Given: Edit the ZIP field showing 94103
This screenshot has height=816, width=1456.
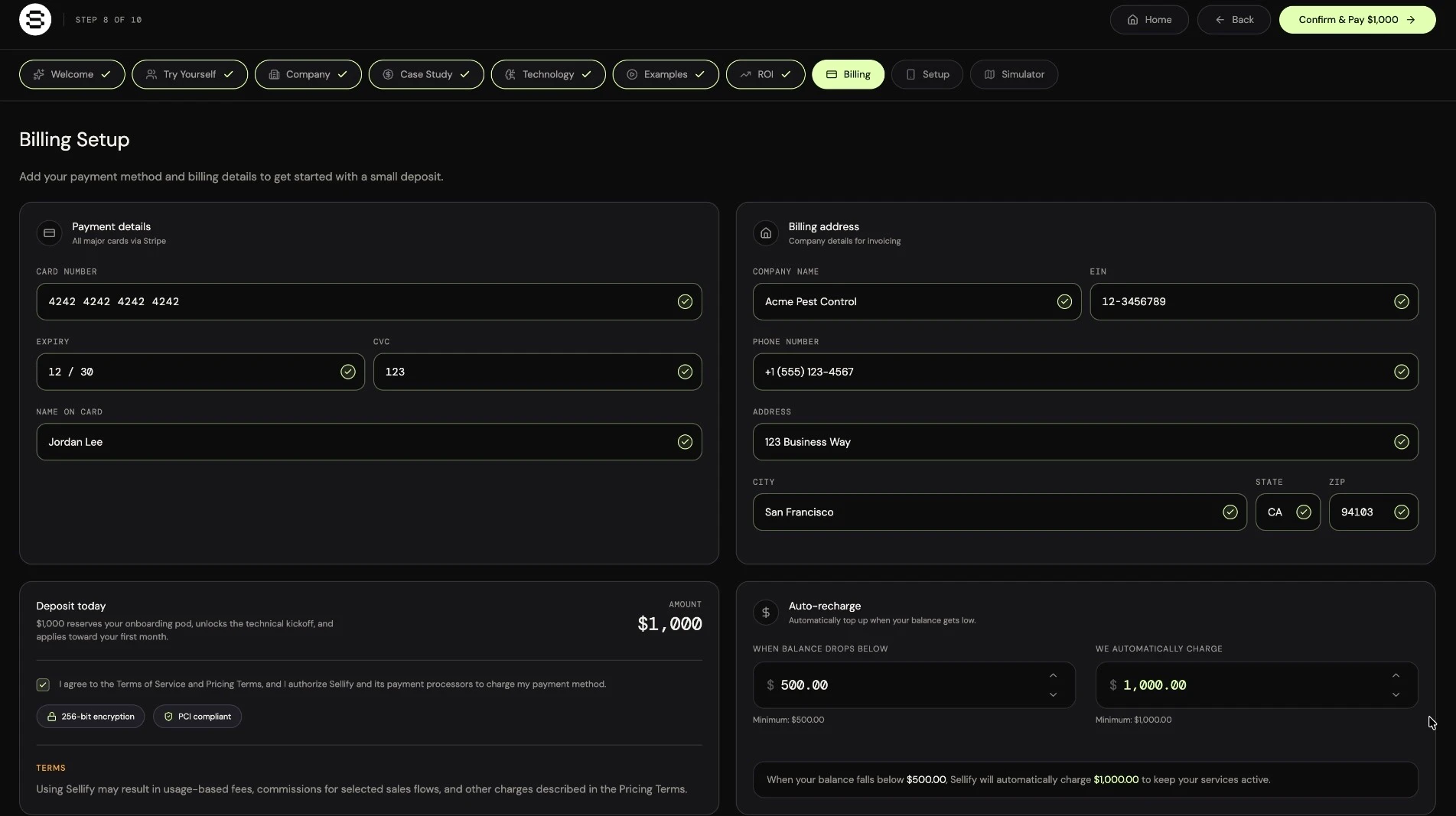Looking at the screenshot, I should pyautogui.click(x=1373, y=512).
